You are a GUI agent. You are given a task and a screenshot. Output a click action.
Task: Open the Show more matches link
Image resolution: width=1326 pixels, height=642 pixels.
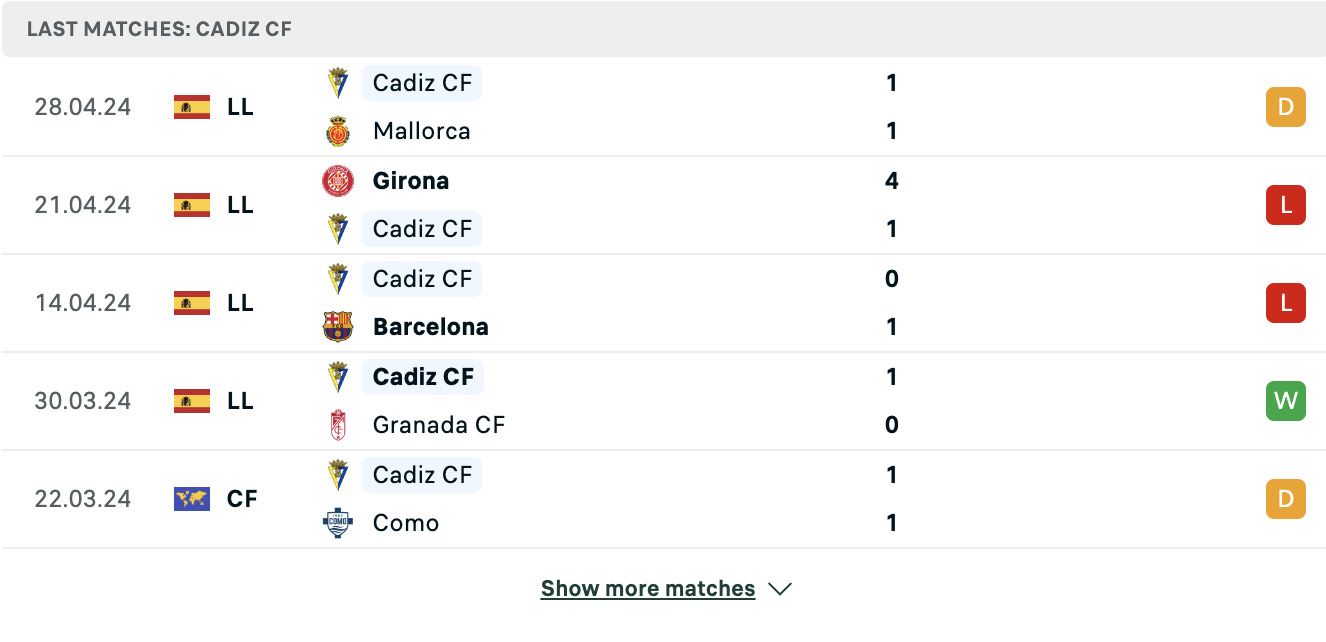648,589
